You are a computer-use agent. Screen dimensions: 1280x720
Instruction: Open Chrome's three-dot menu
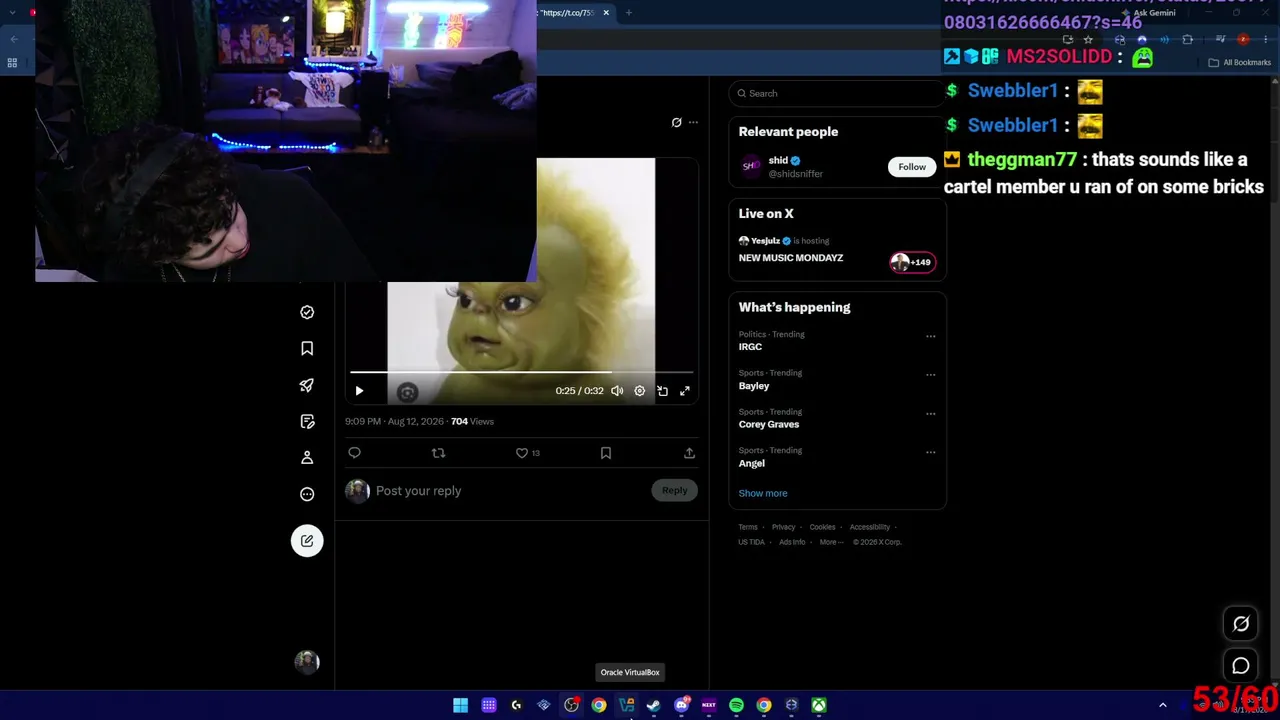click(1264, 40)
